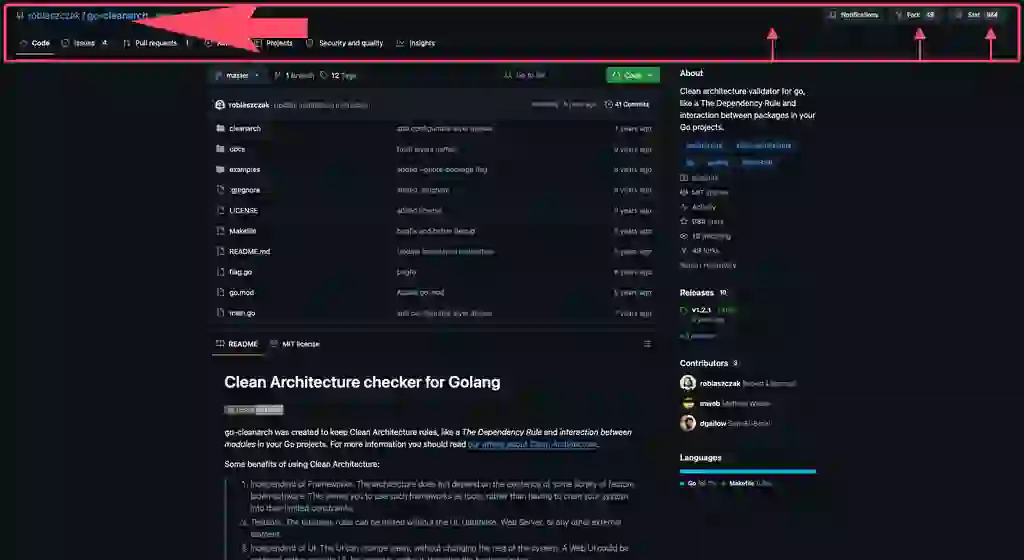Click the Makefile language label
Image resolution: width=1024 pixels, height=560 pixels.
coord(741,484)
